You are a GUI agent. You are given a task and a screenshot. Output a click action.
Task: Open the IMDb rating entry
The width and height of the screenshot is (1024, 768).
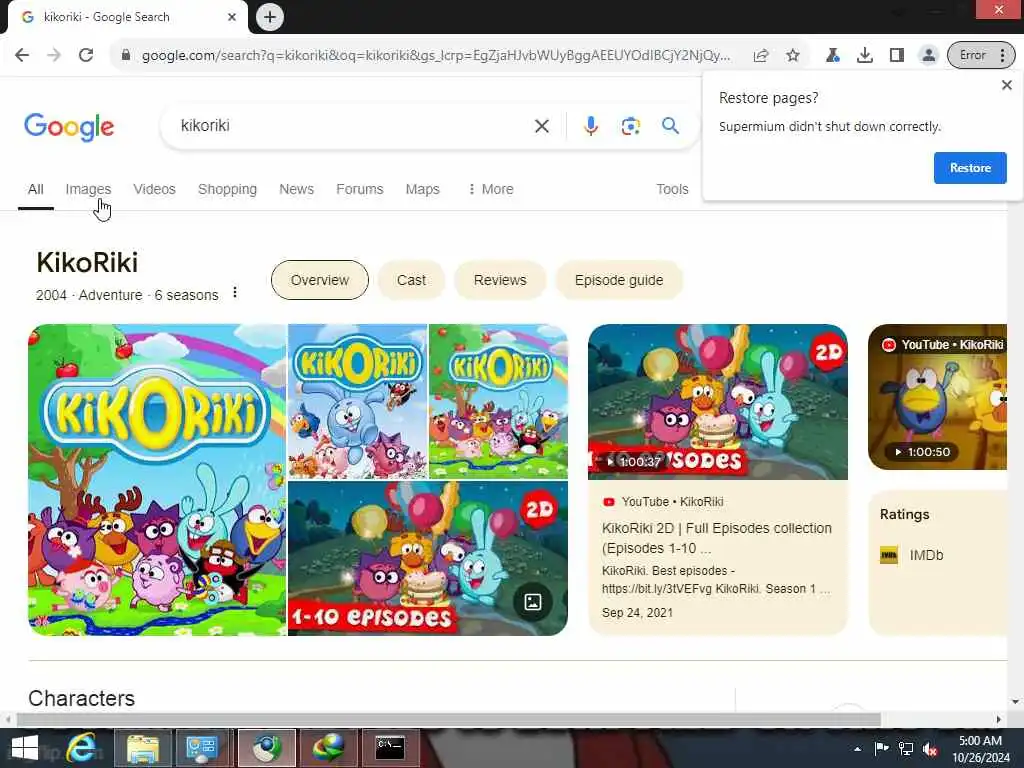click(x=912, y=555)
